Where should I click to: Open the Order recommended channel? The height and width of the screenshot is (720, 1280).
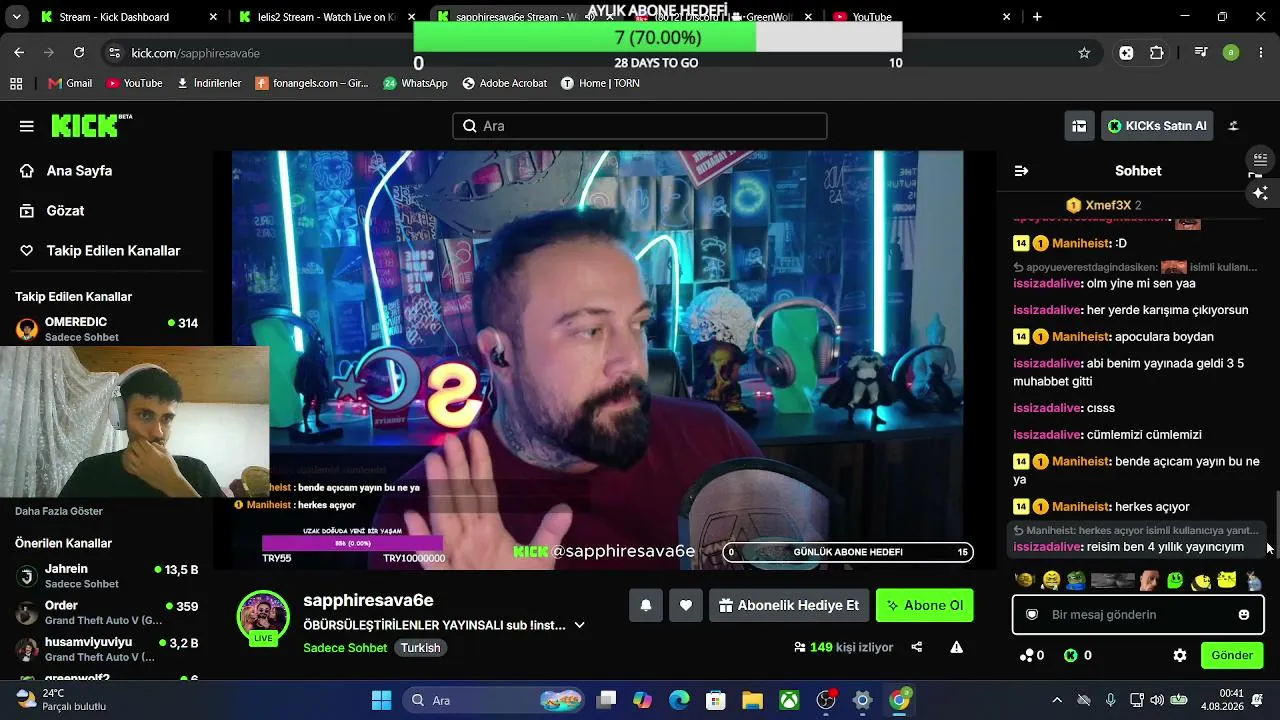(107, 613)
